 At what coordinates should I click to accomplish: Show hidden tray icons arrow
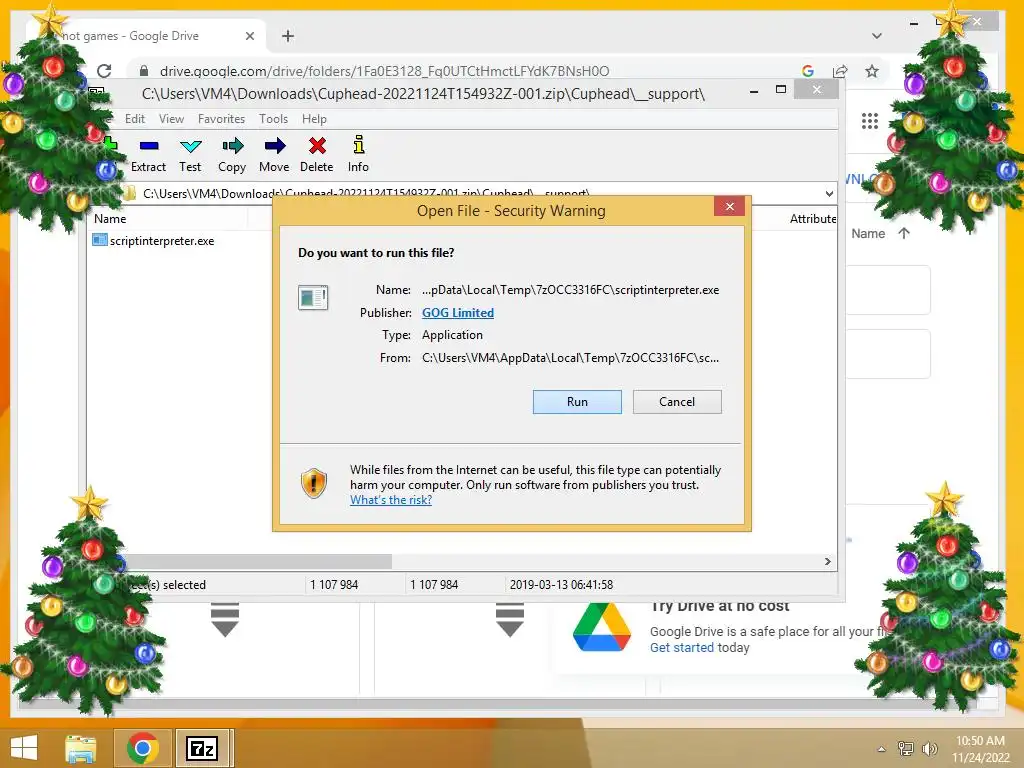pos(882,749)
